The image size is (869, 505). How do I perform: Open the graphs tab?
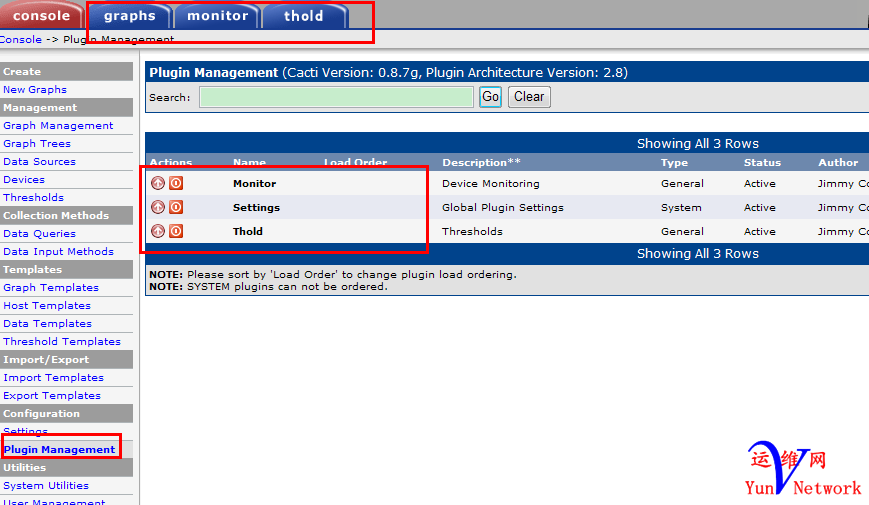click(130, 16)
